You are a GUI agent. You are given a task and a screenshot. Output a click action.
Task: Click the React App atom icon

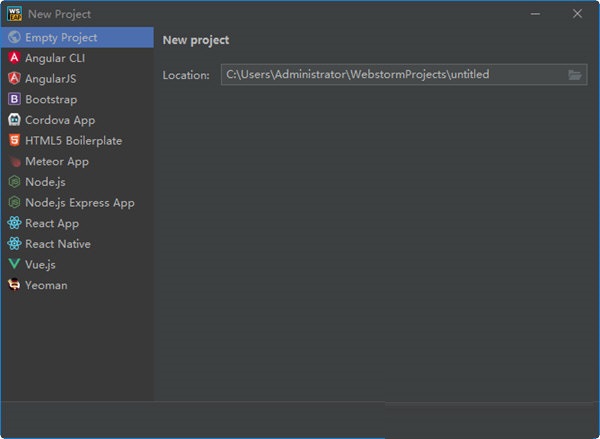15,224
